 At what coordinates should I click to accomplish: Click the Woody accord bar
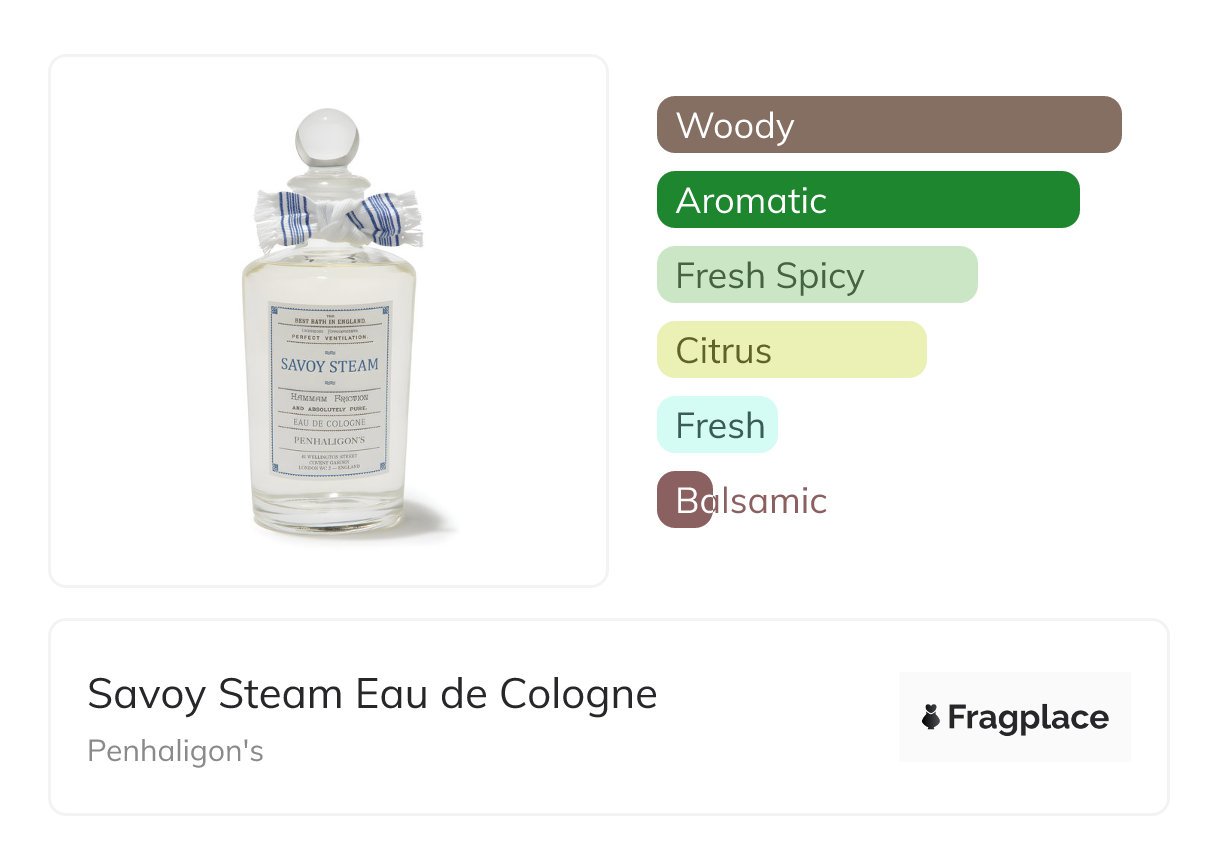[x=888, y=125]
